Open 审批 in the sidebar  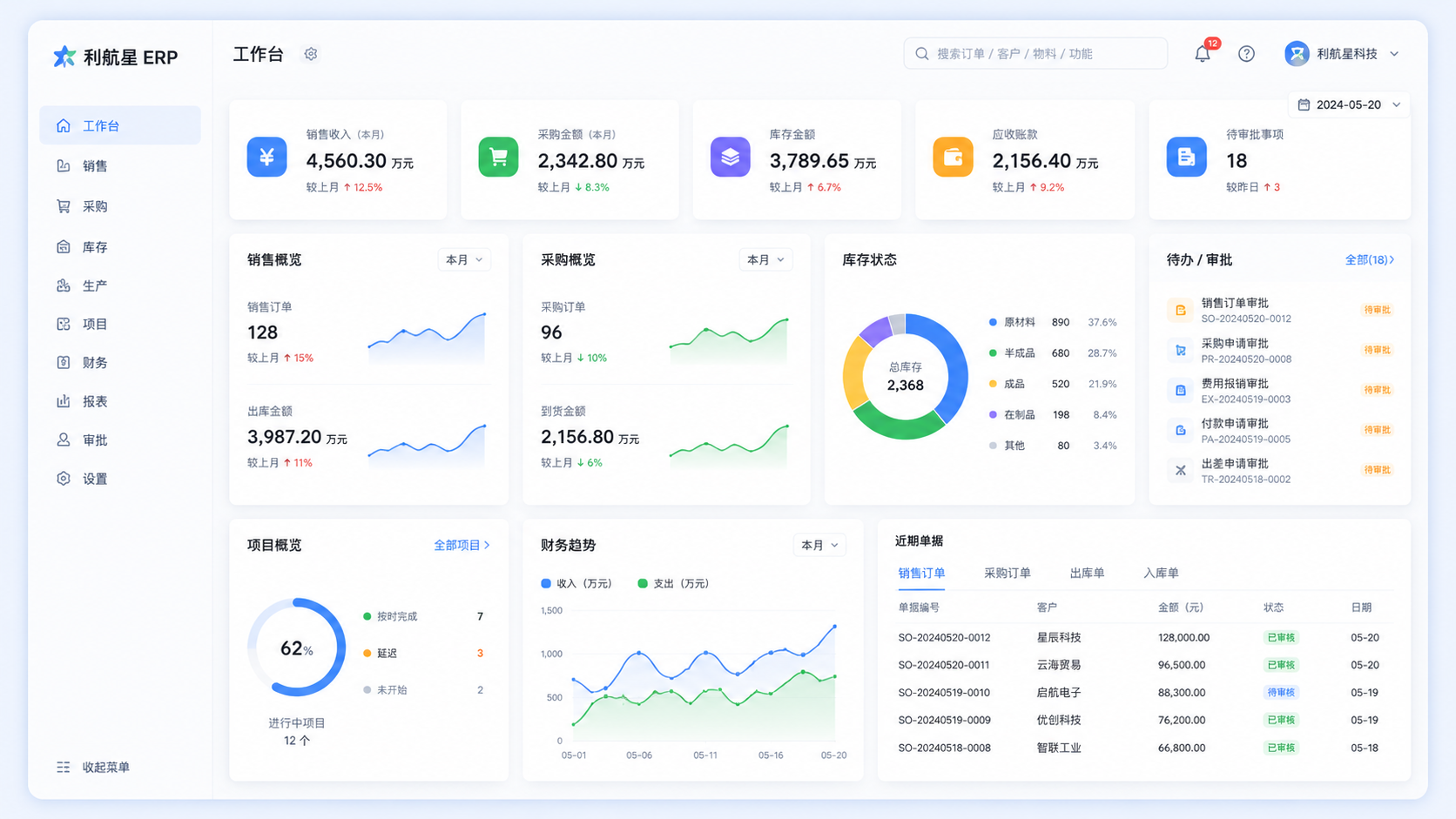pos(120,440)
